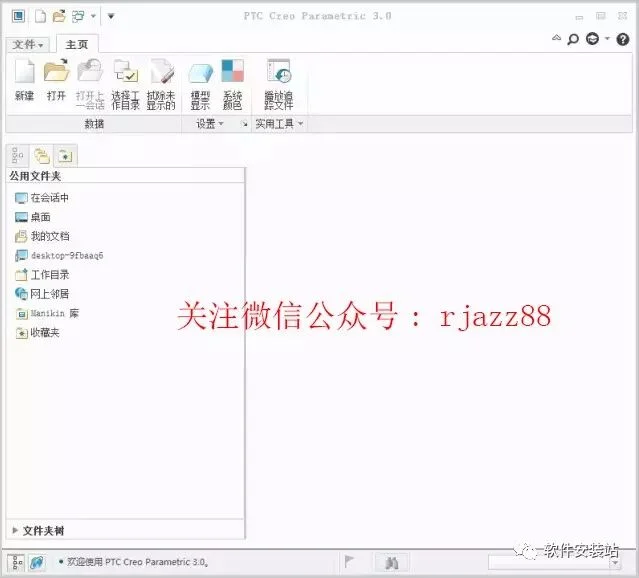Click the binoculars find icon in status bar

tap(392, 563)
